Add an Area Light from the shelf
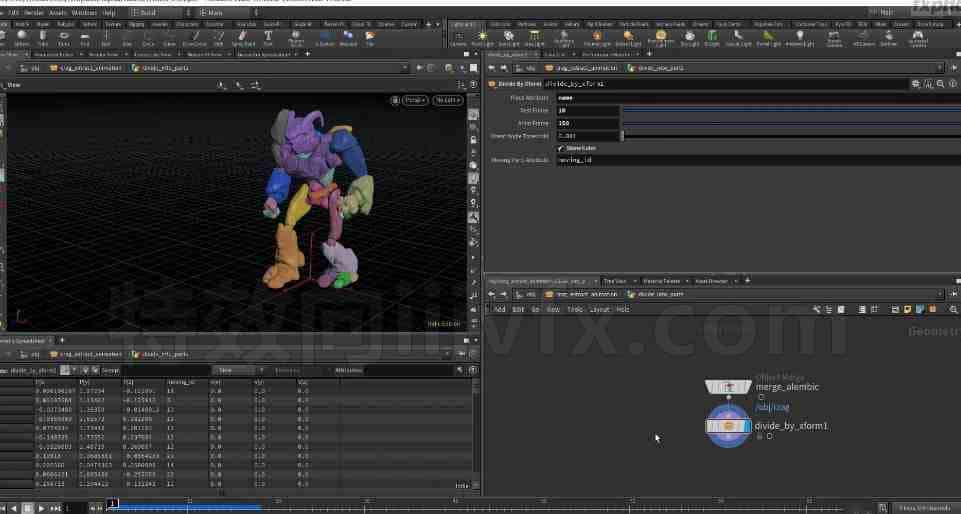 [534, 39]
